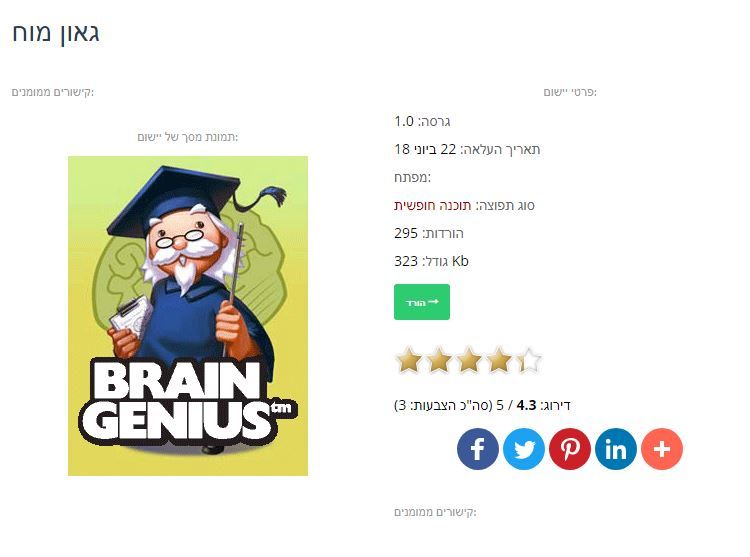
Task: Rate with the half-empty last star
Action: point(529,360)
